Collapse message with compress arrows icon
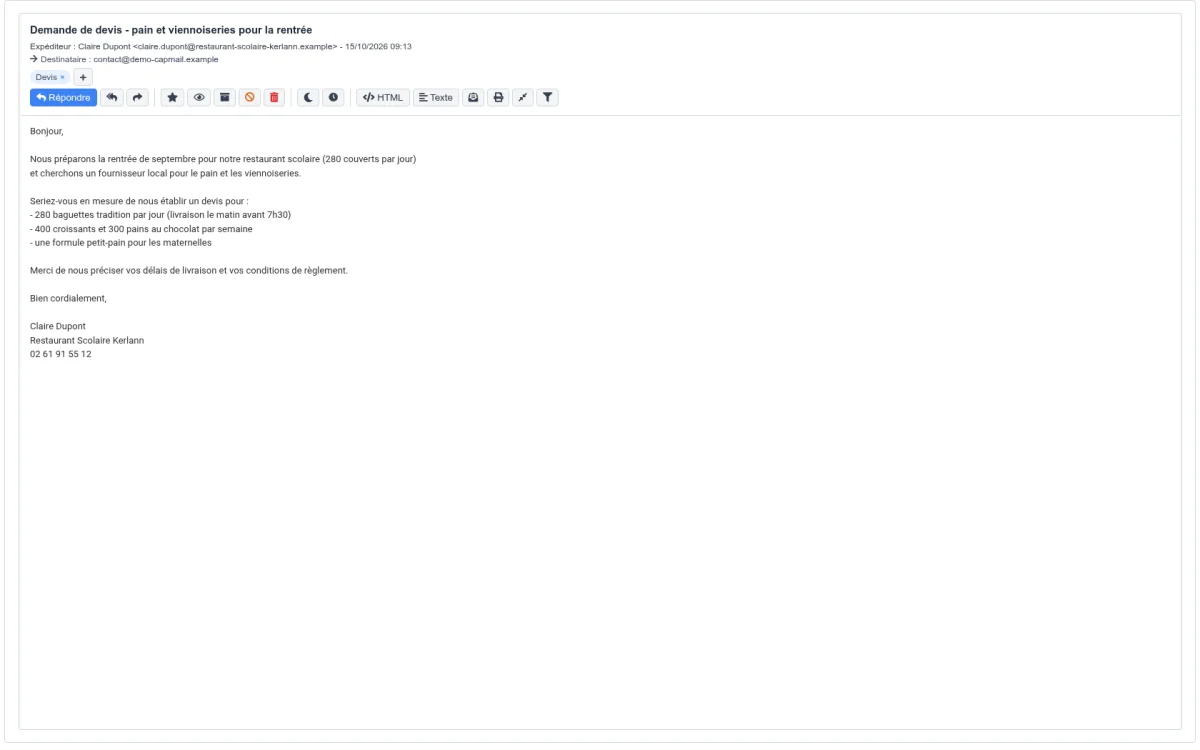The image size is (1200, 750). coord(522,97)
